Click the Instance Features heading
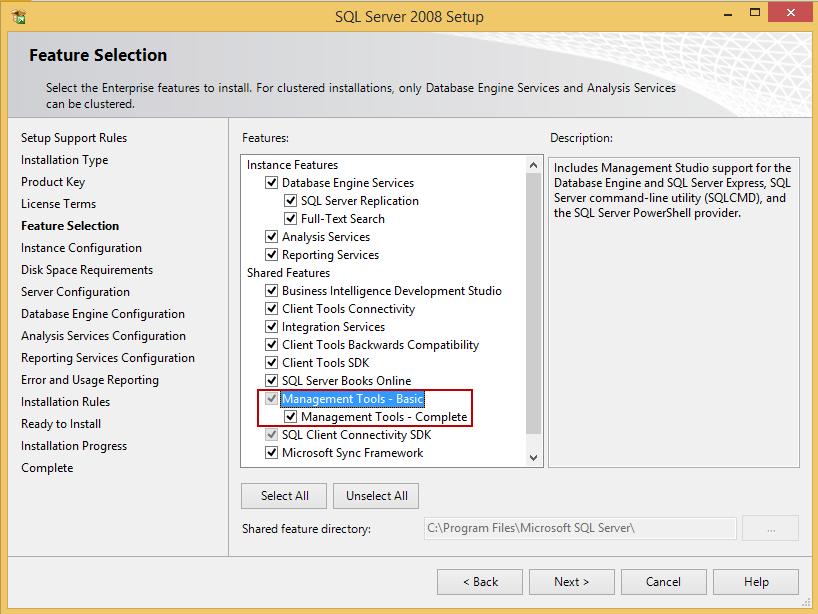The width and height of the screenshot is (818, 614). (x=292, y=165)
